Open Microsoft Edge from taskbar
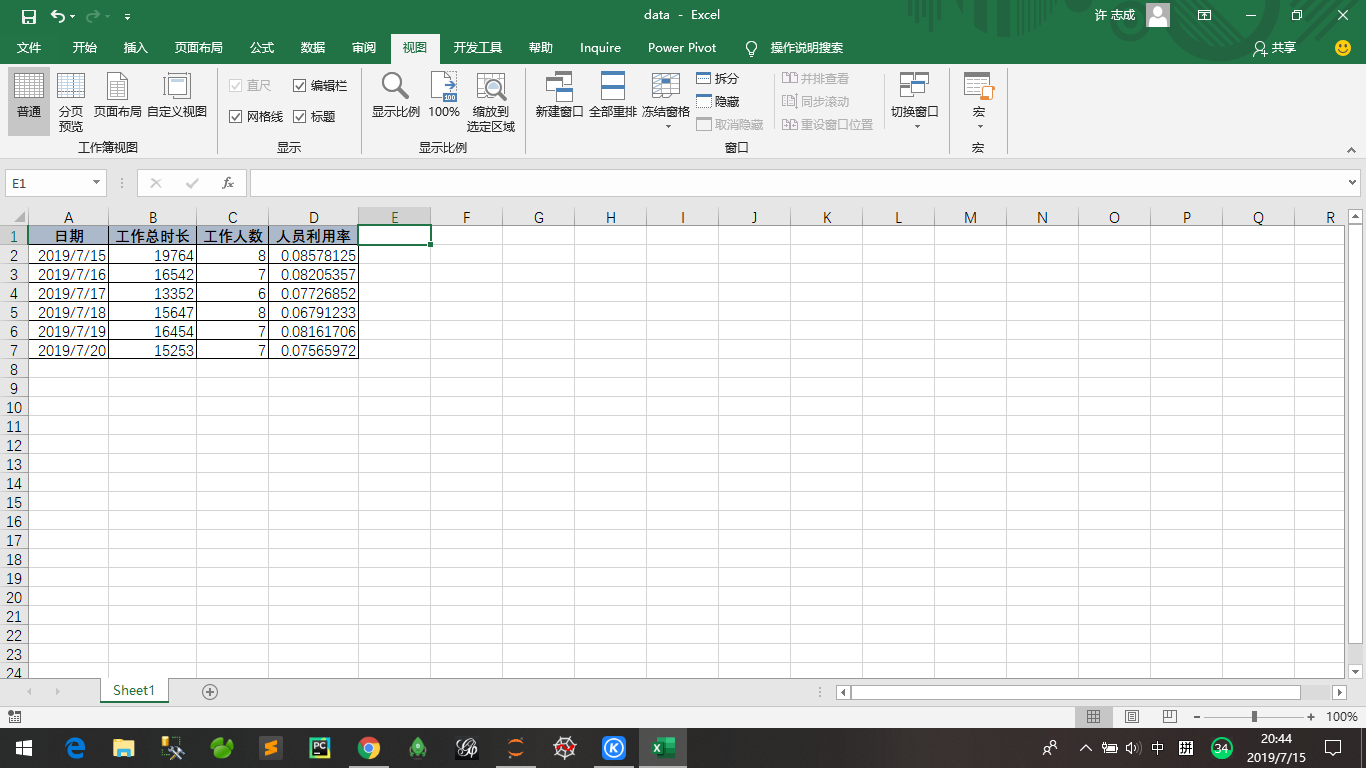Viewport: 1366px width, 768px height. pos(75,748)
